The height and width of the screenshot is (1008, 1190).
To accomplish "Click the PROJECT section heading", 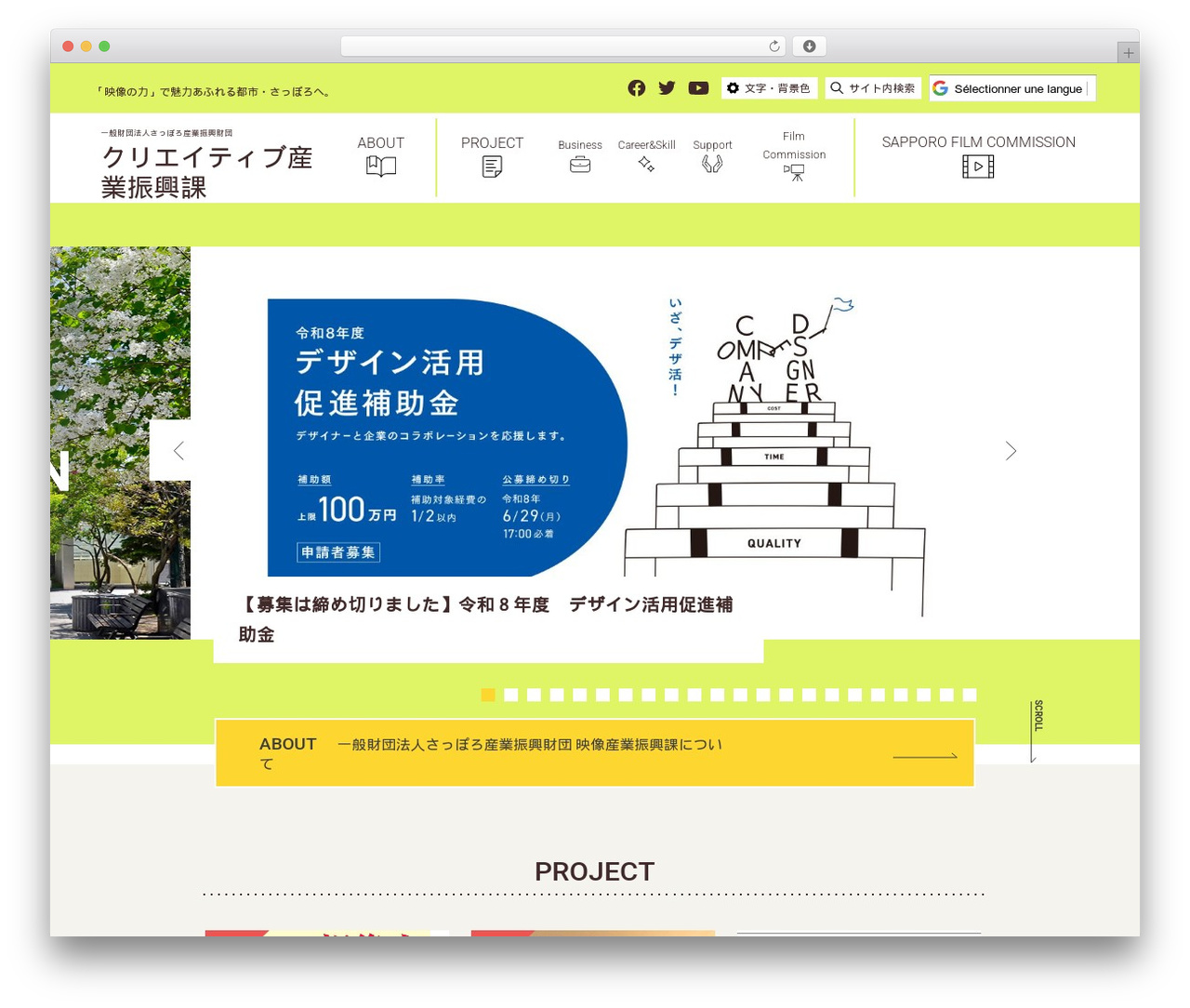I will click(x=595, y=871).
